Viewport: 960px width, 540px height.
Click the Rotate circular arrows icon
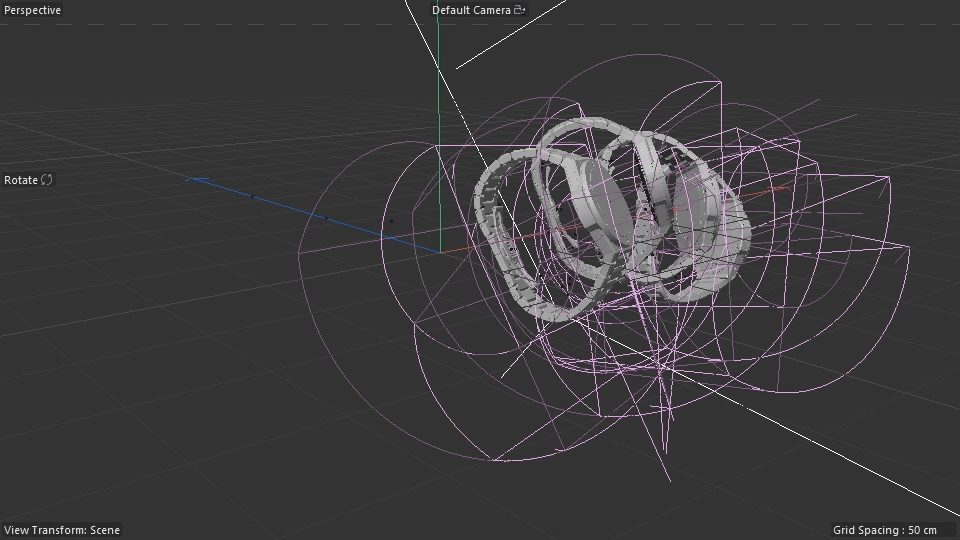[47, 180]
